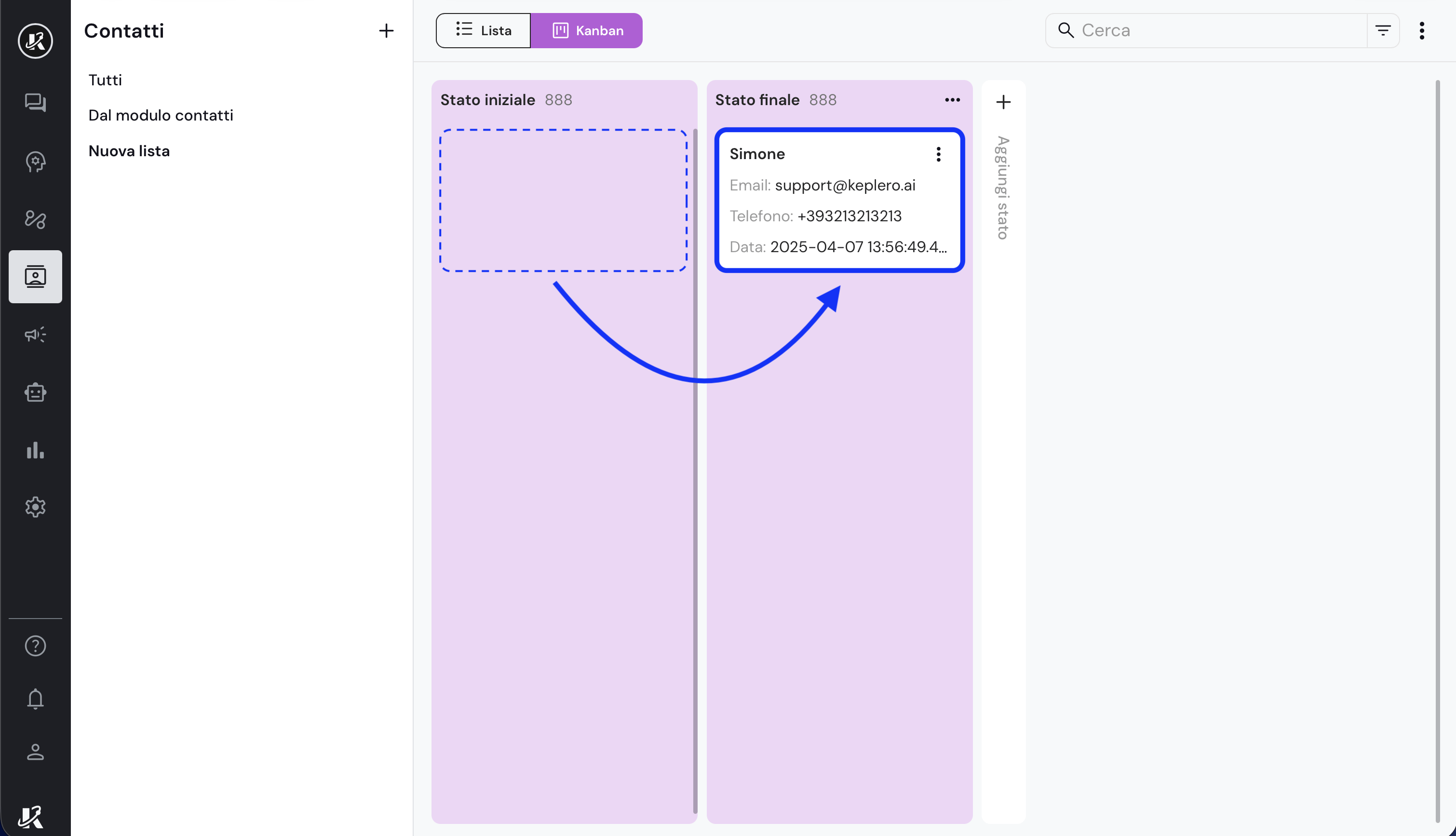Open Stato finale column options menu
The height and width of the screenshot is (836, 1456).
[x=952, y=100]
